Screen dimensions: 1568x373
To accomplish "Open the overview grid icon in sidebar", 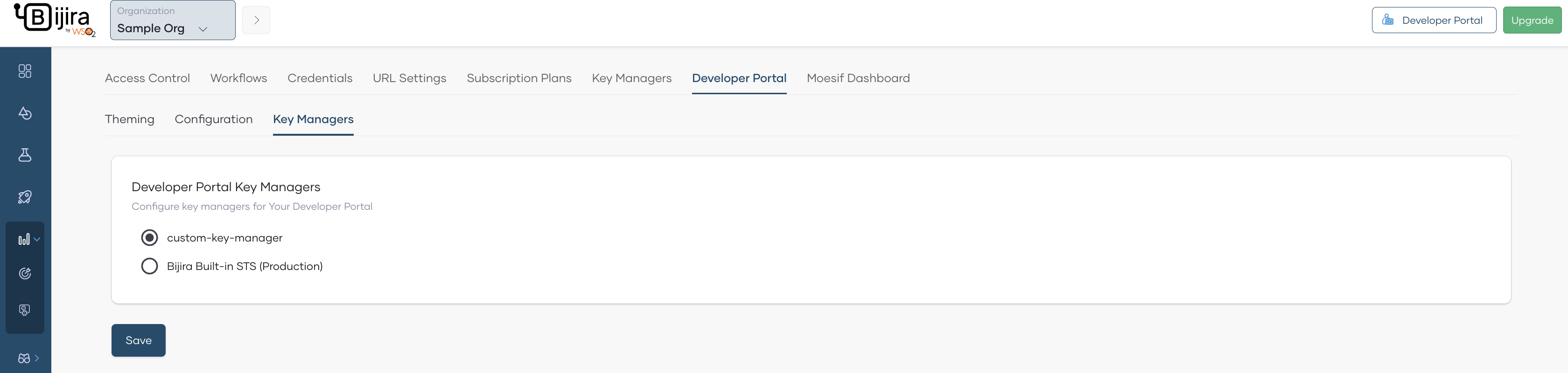I will coord(25,71).
